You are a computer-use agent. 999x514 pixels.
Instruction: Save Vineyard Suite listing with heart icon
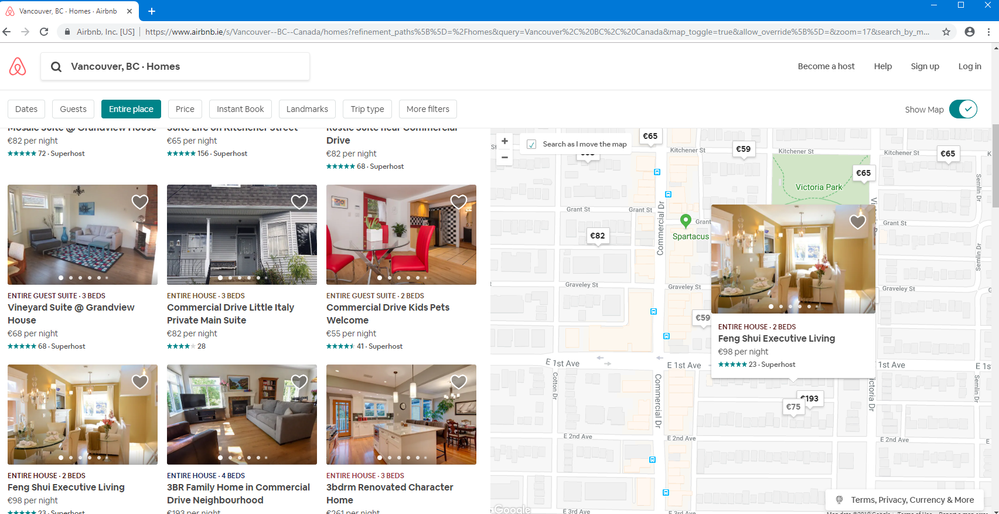[140, 202]
